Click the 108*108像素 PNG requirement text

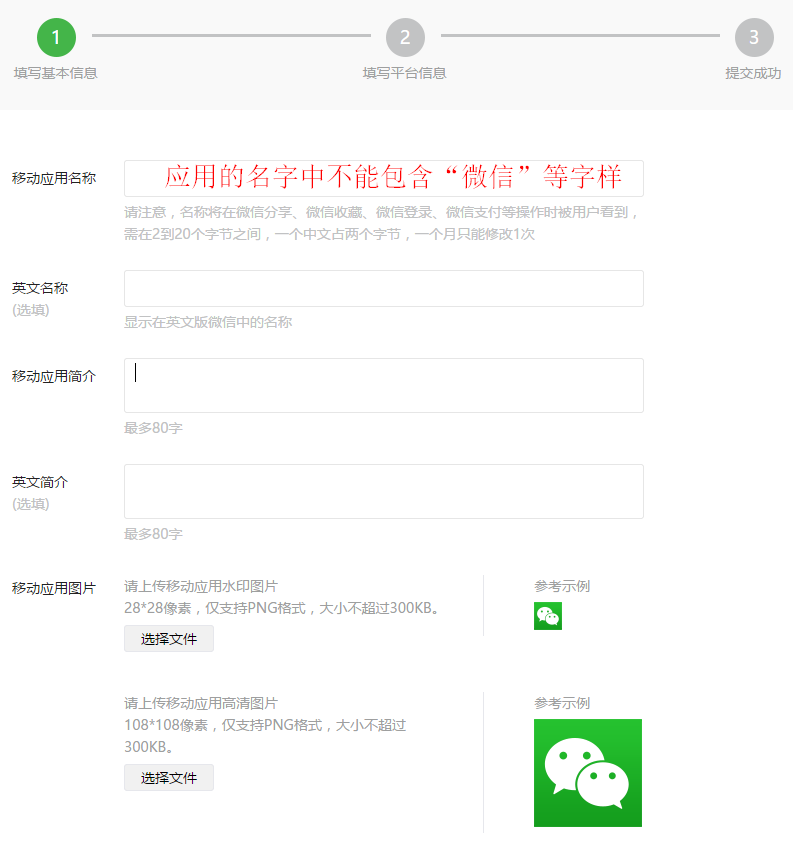point(265,736)
